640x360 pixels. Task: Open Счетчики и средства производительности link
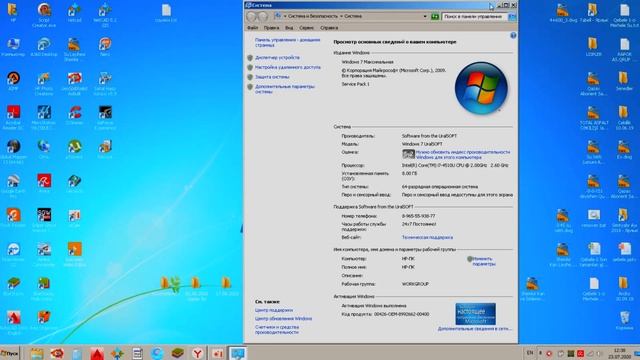pos(277,330)
